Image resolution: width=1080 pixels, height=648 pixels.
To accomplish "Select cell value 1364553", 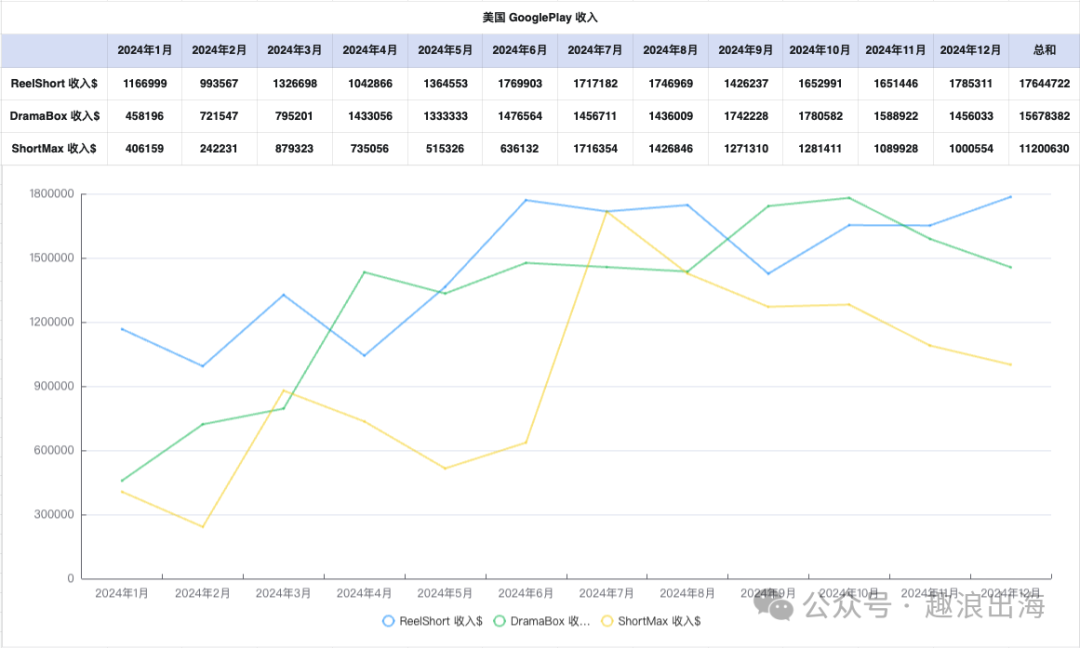I will coord(445,83).
